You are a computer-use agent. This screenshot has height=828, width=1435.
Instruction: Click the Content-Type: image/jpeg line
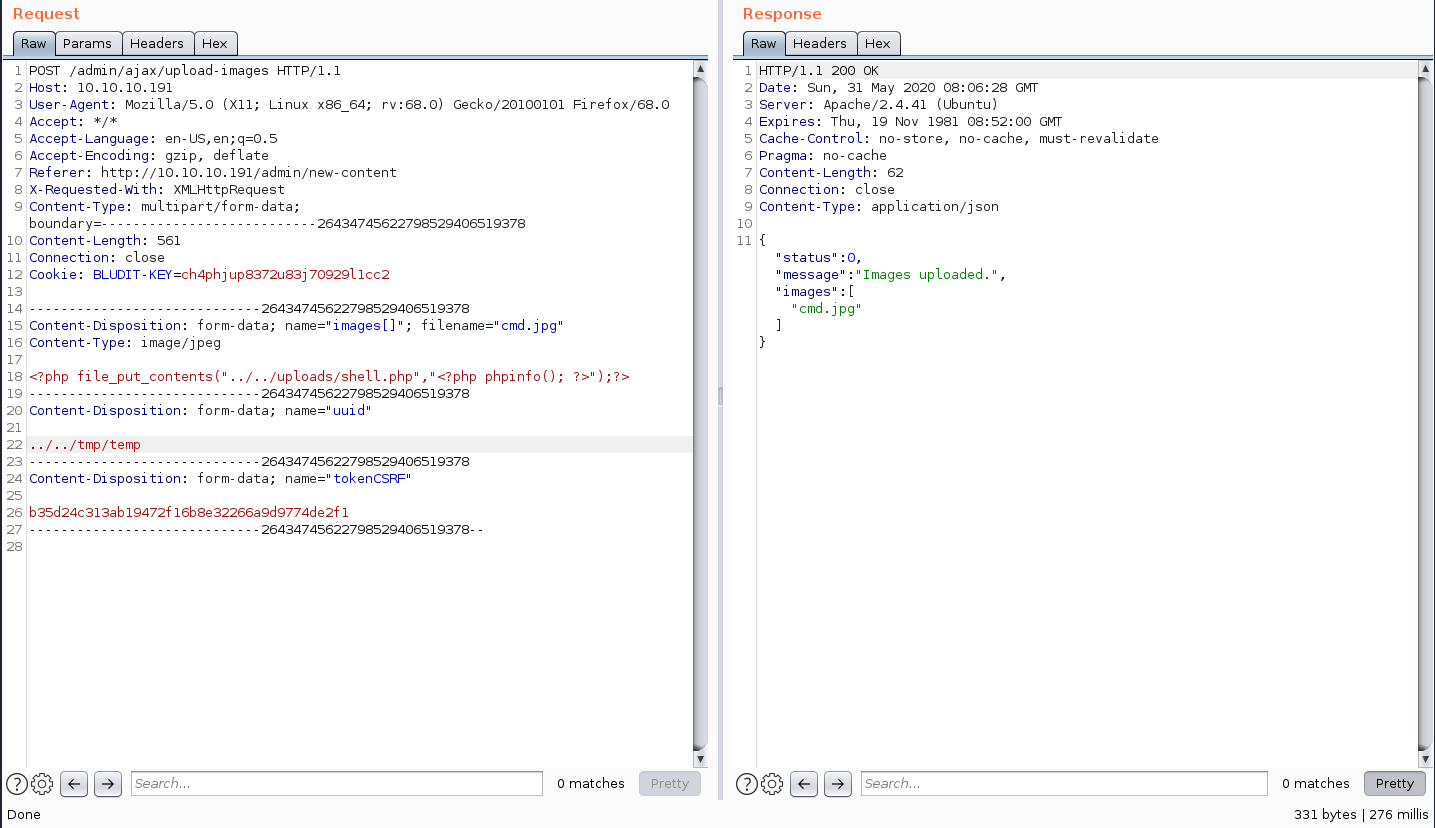[x=125, y=343]
